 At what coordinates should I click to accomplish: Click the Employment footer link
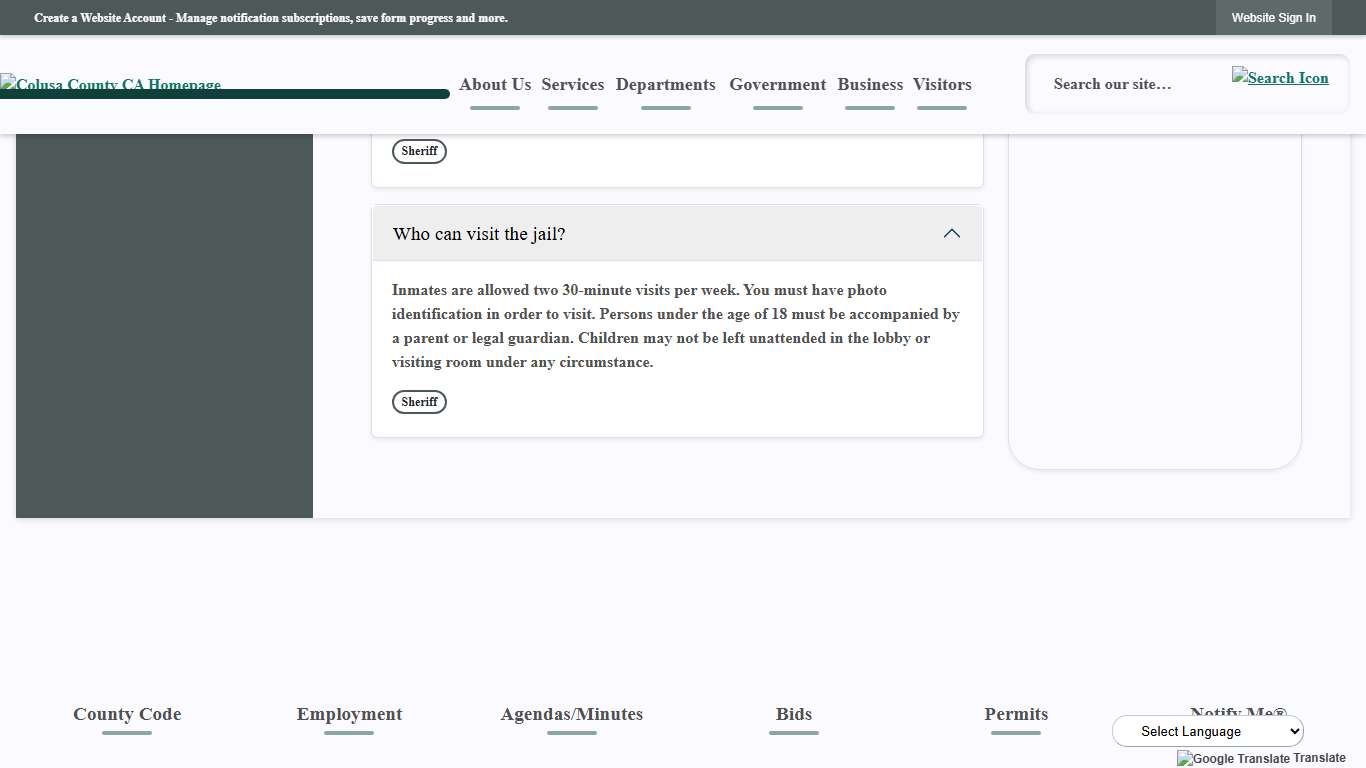(349, 714)
